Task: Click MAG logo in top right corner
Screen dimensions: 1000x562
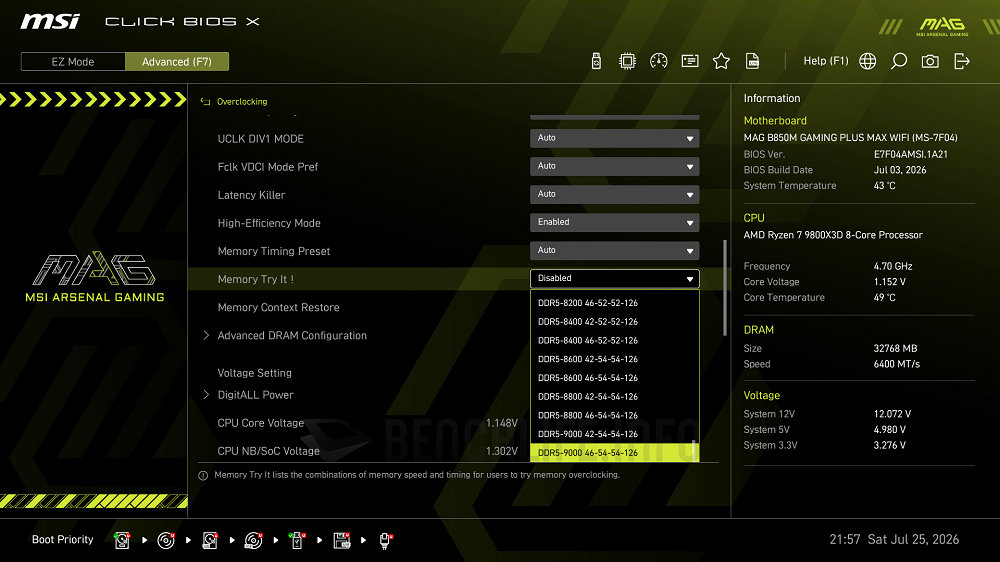Action: pos(942,27)
